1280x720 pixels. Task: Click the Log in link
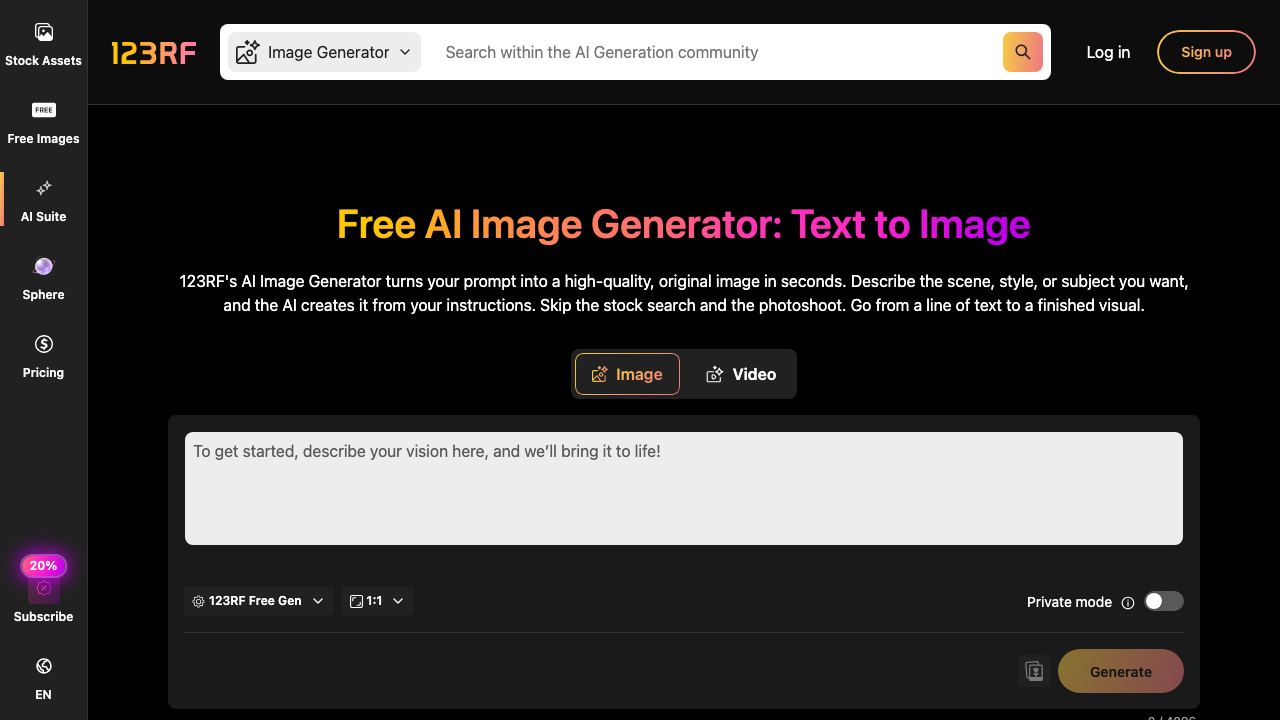click(x=1108, y=52)
